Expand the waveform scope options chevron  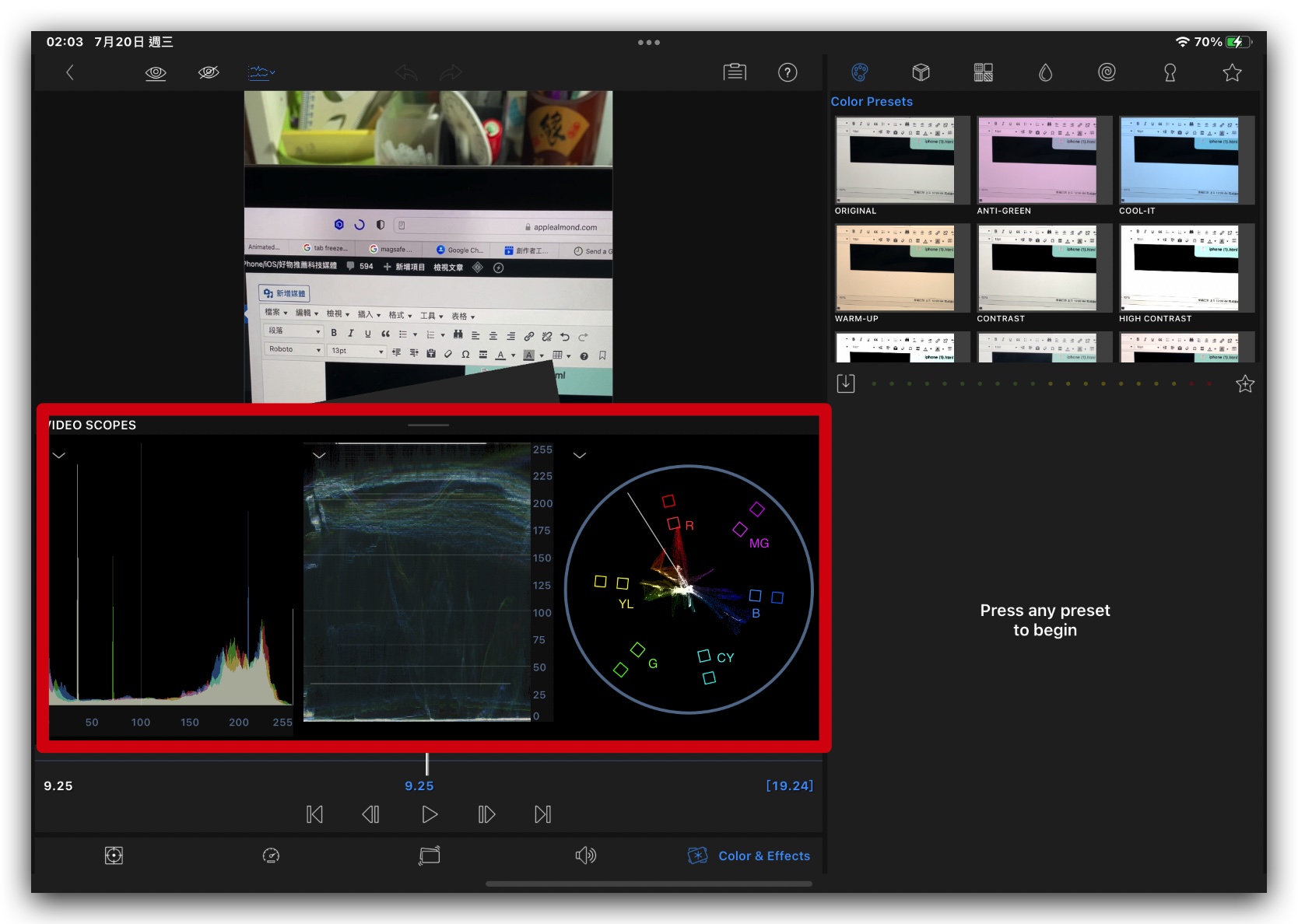point(319,456)
